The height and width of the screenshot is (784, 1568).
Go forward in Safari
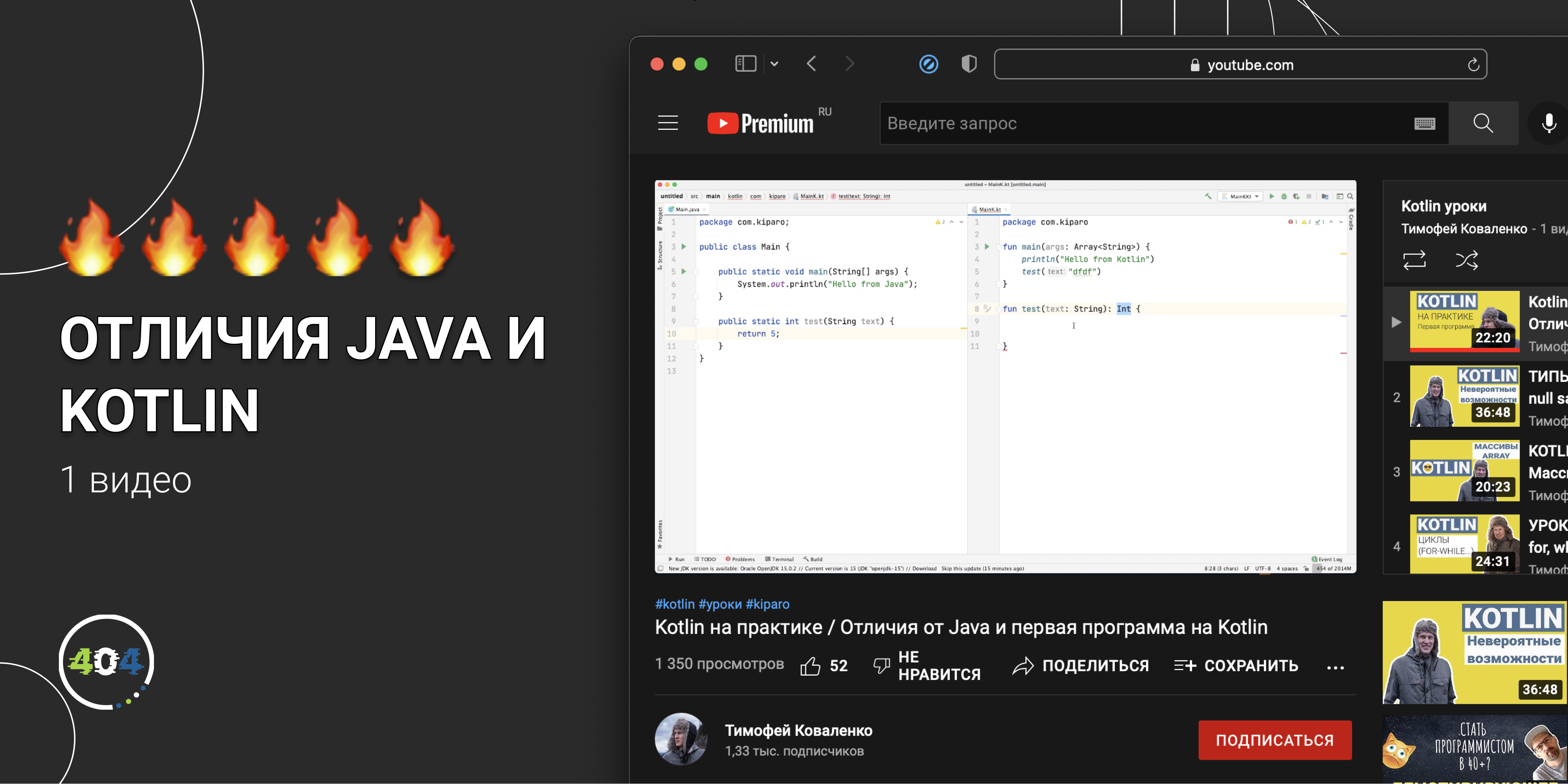coord(850,64)
